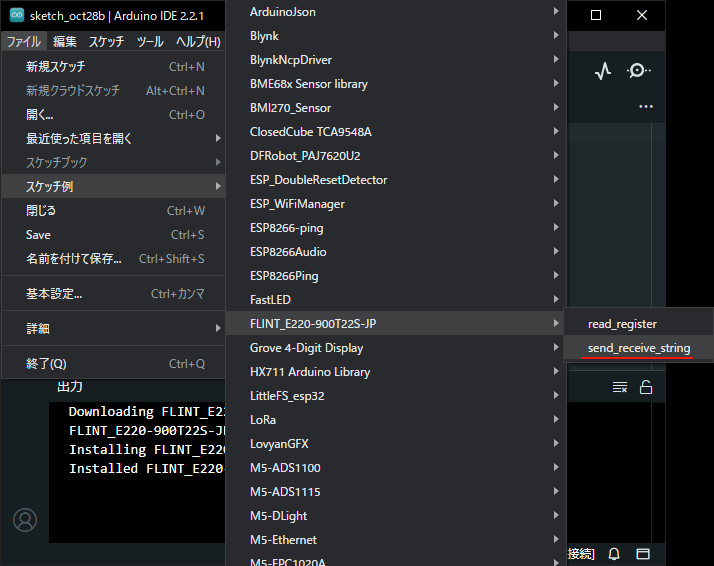The height and width of the screenshot is (566, 714).
Task: Open read_register example sketch
Action: tap(638, 324)
